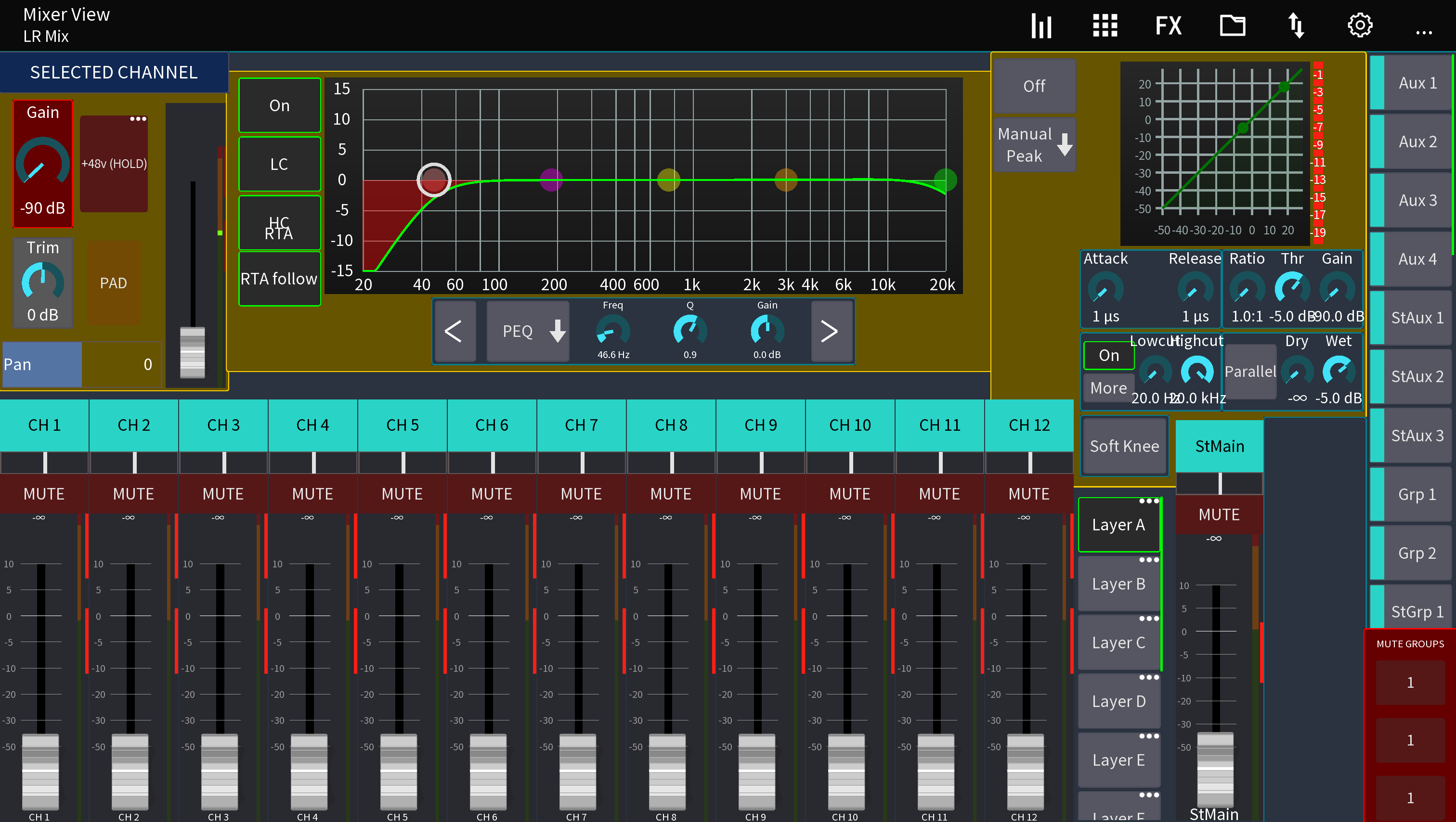
Task: Enable RTA follow mode
Action: 279,278
